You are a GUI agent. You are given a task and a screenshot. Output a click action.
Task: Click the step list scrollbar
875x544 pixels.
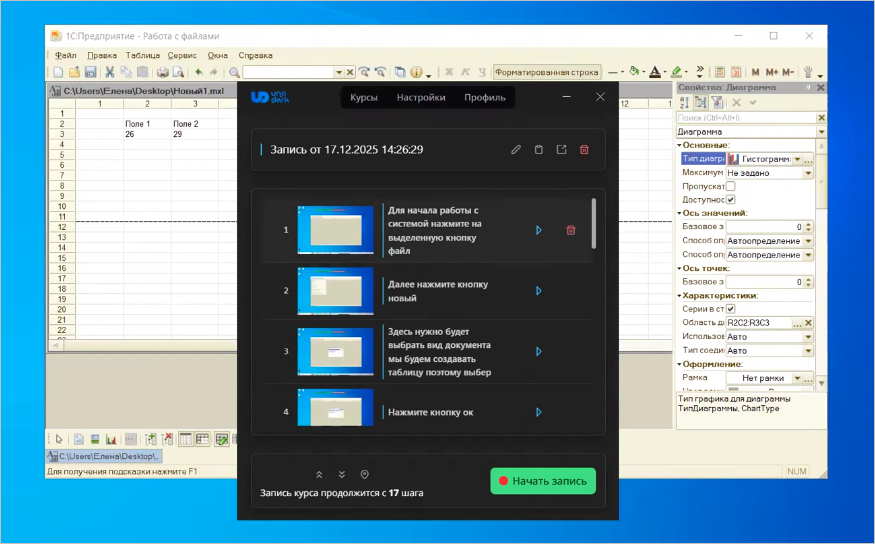[594, 224]
